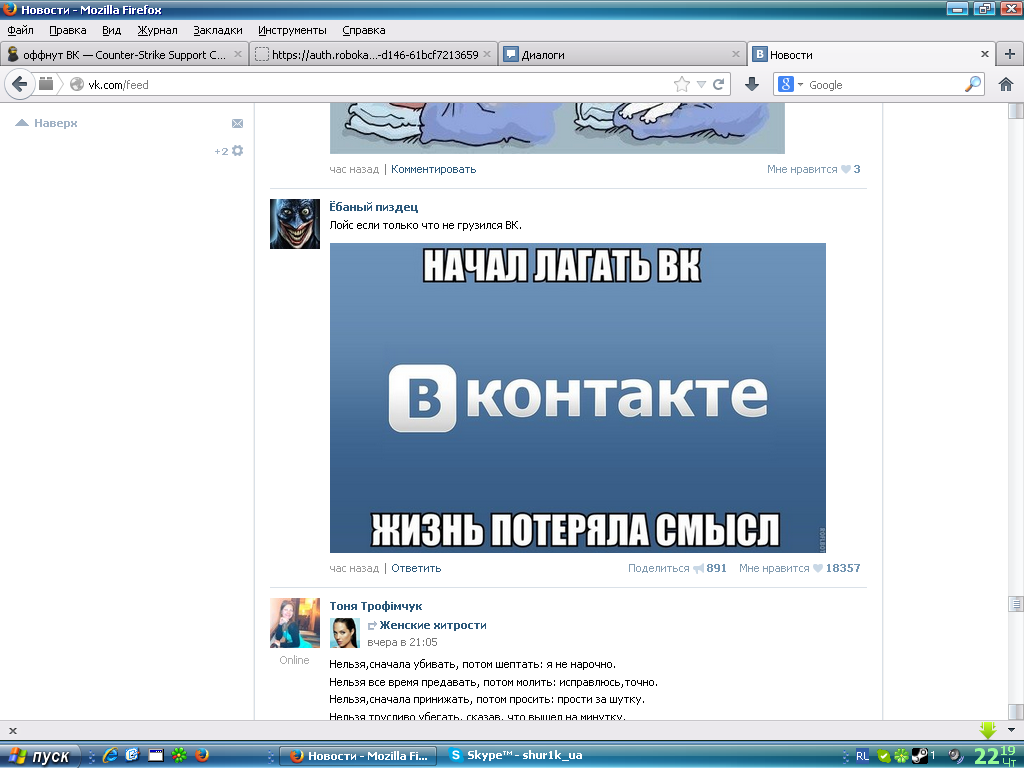Open the Инструменты menu
This screenshot has width=1024, height=768.
(x=292, y=30)
